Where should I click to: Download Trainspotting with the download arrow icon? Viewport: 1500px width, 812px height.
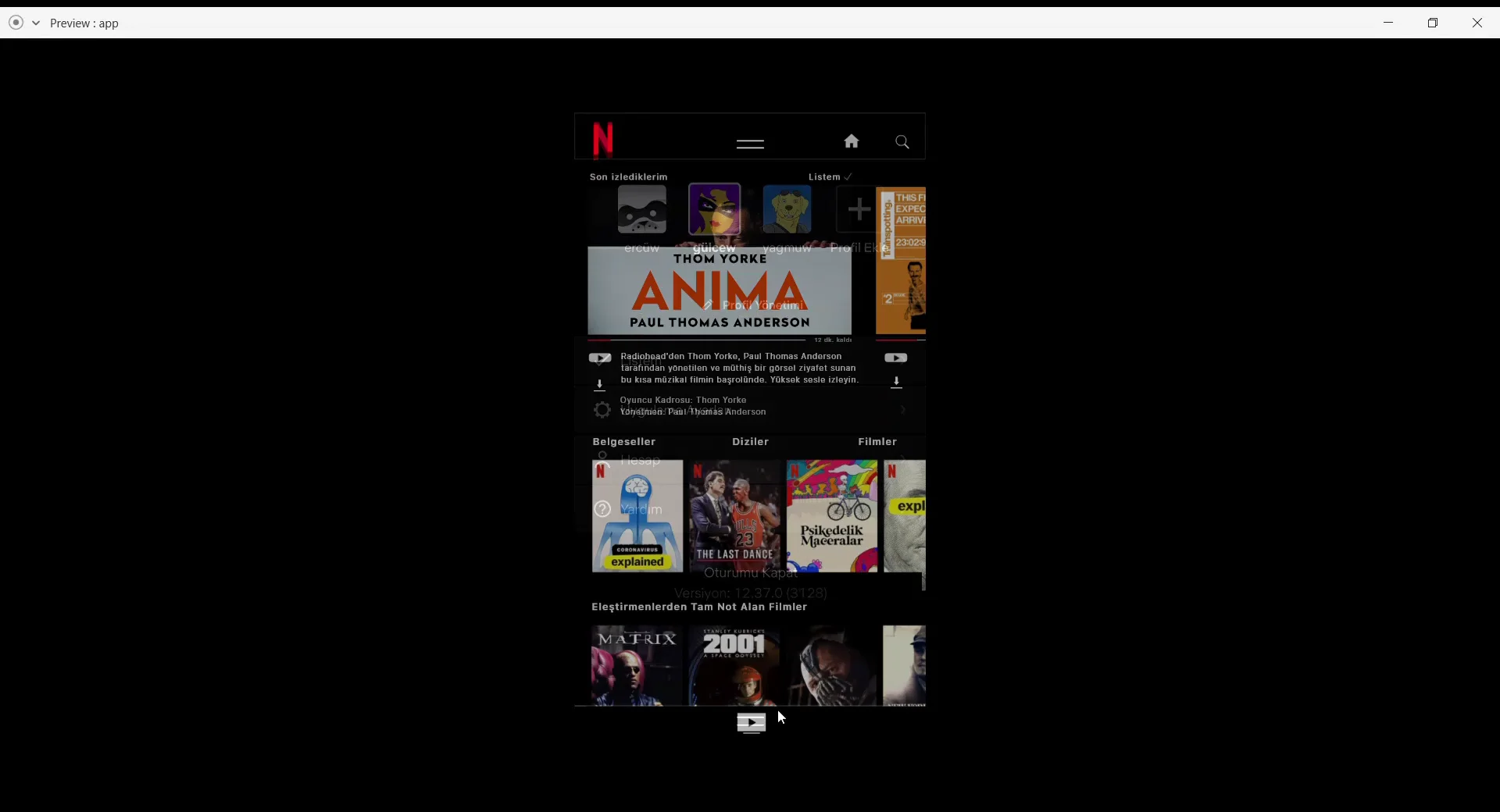897,383
